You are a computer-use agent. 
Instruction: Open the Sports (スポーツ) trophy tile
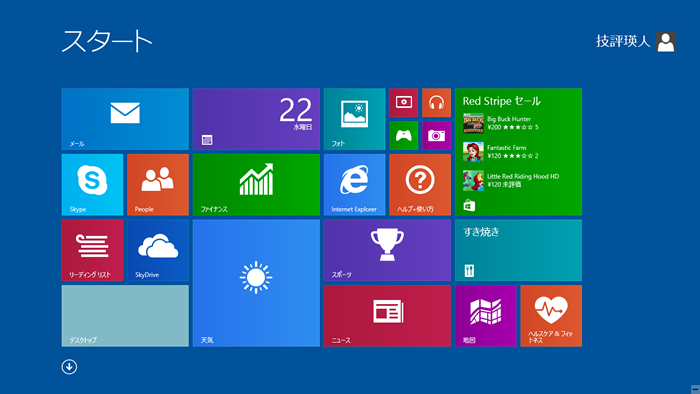(388, 250)
